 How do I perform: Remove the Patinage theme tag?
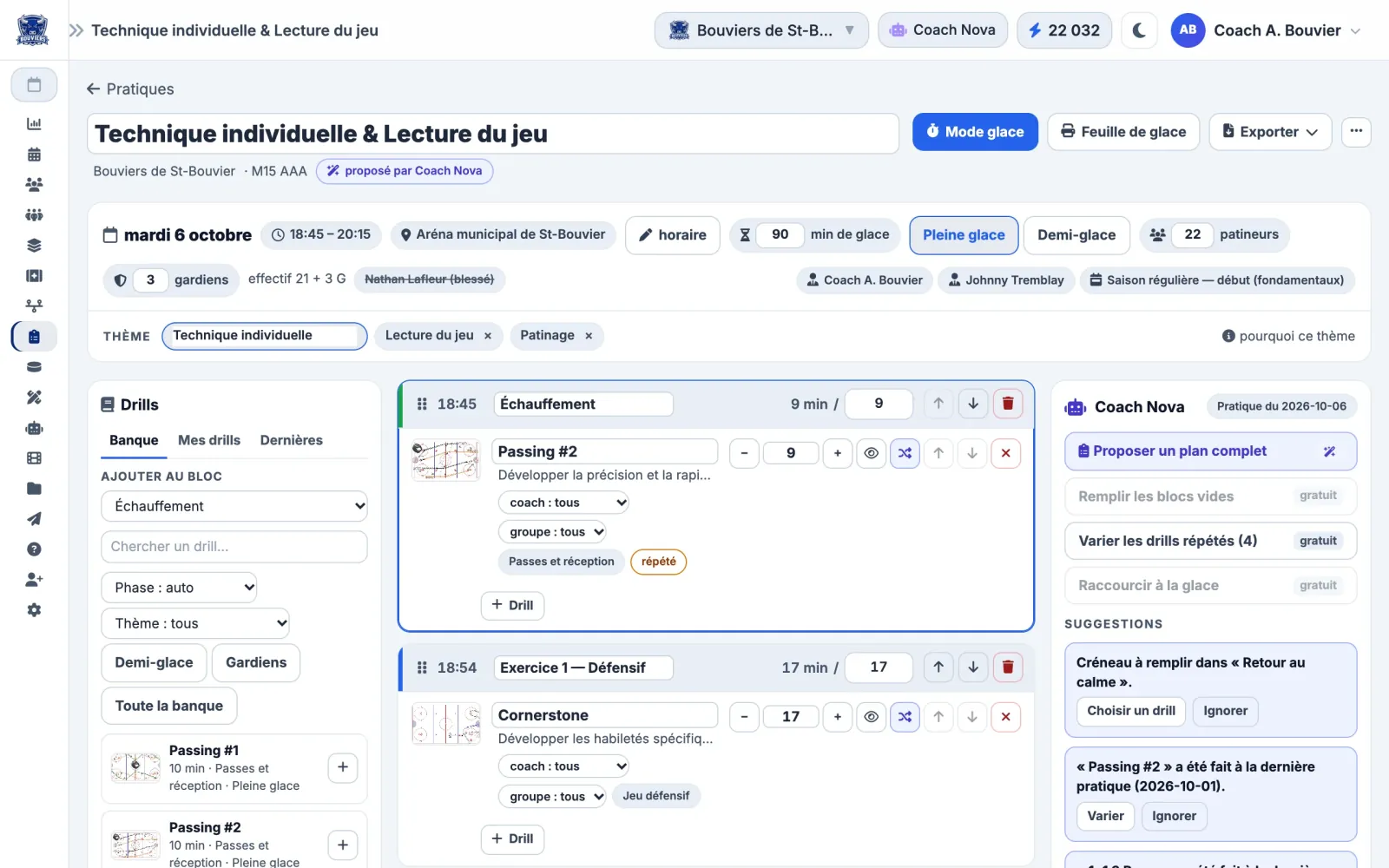589,336
